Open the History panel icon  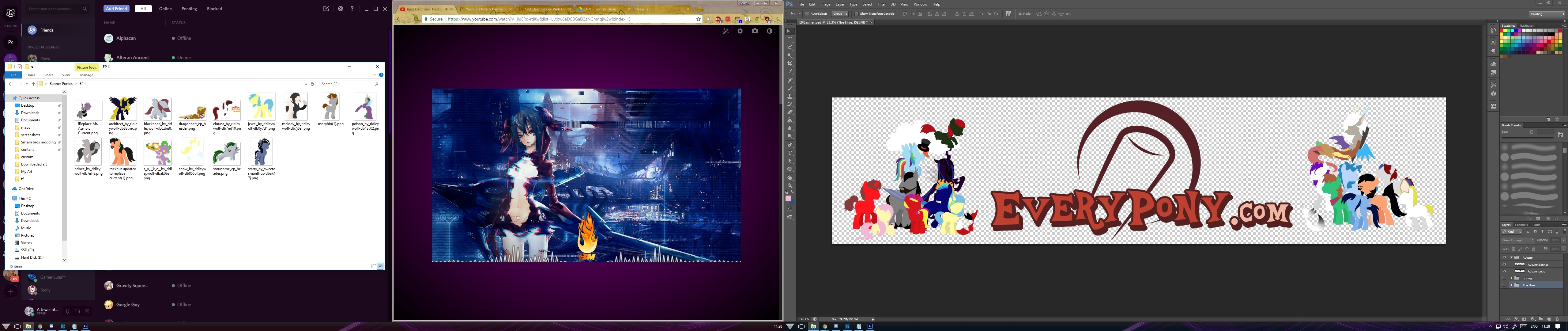(1494, 30)
